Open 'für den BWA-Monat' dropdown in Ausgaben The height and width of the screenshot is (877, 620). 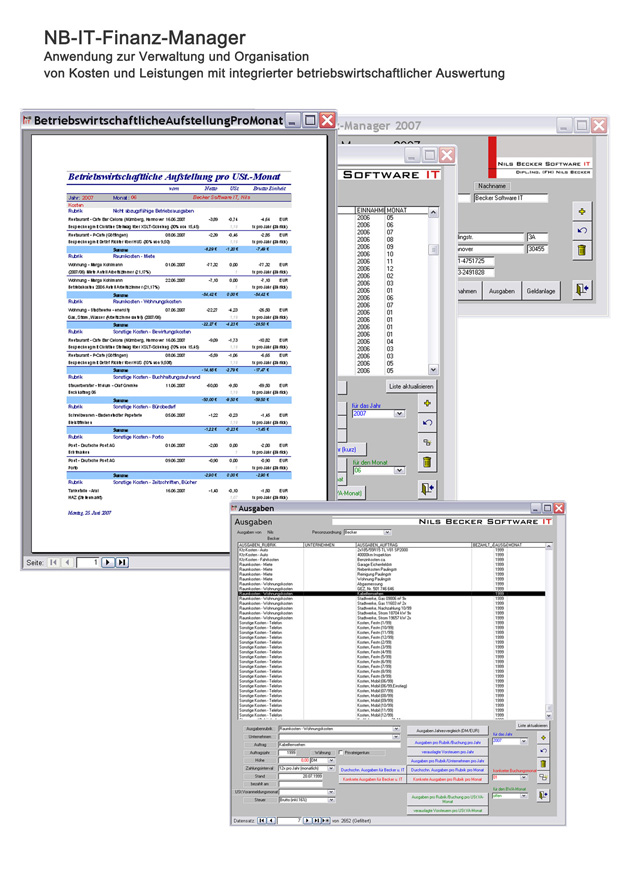(x=524, y=796)
